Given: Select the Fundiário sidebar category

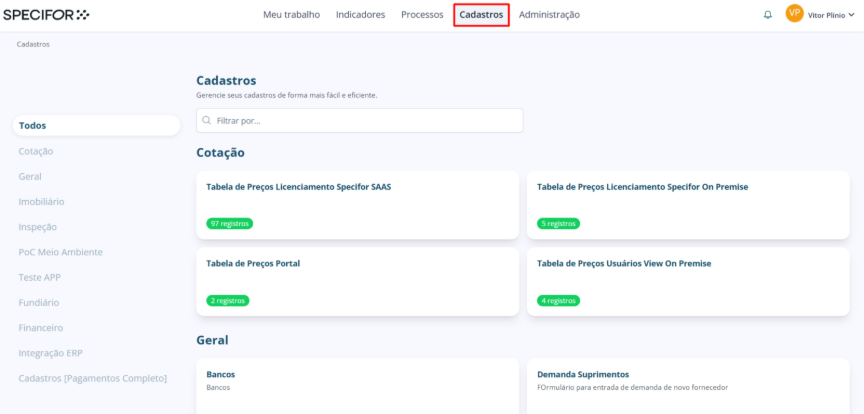Looking at the screenshot, I should (39, 303).
